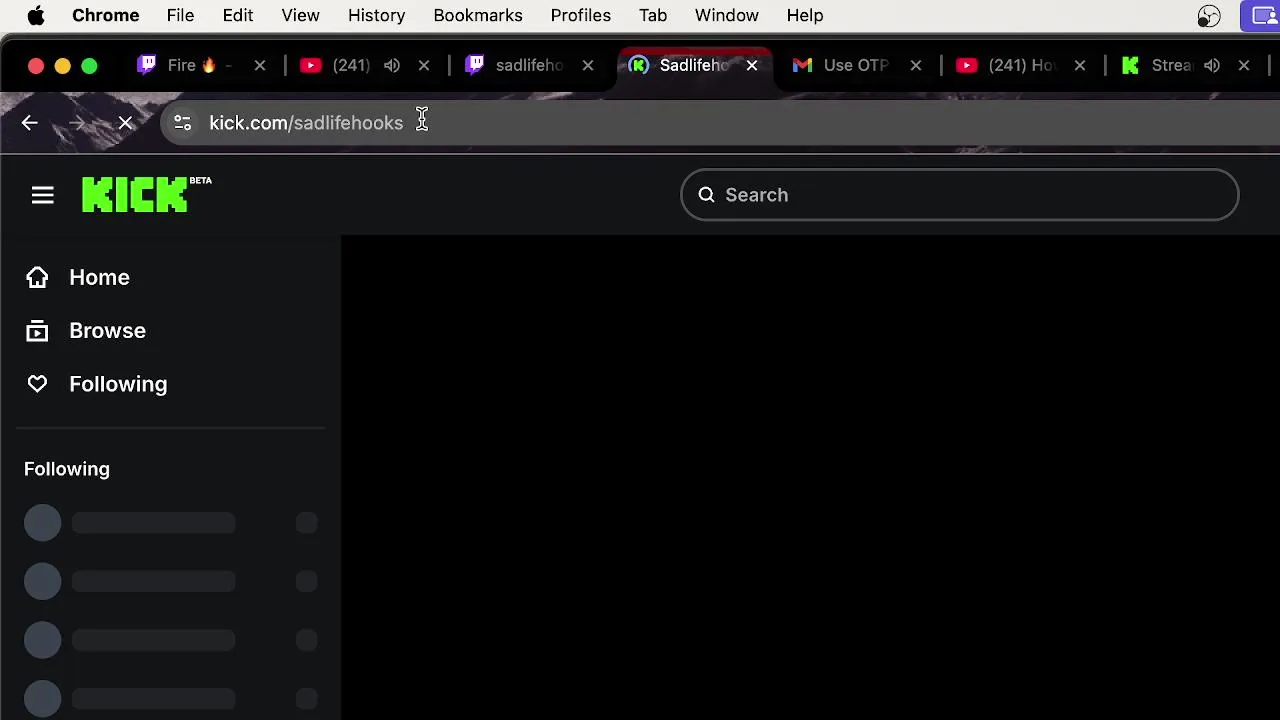Close the second YouTube (241) How tab

(1080, 65)
